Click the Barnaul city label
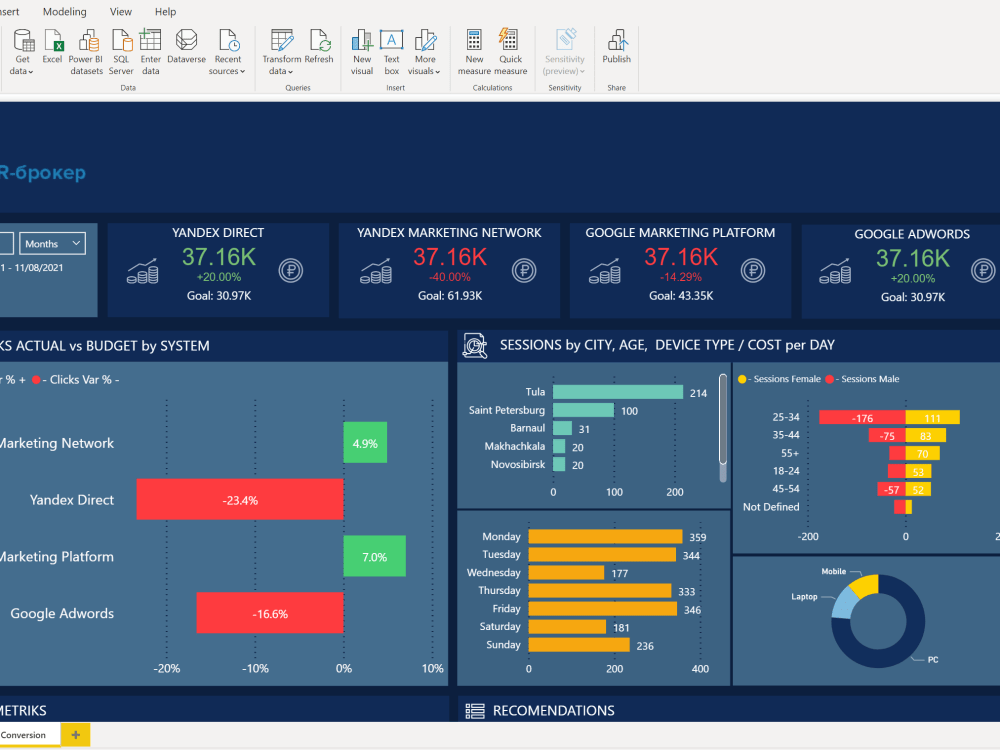Screen dimensions: 1000x750 527,428
